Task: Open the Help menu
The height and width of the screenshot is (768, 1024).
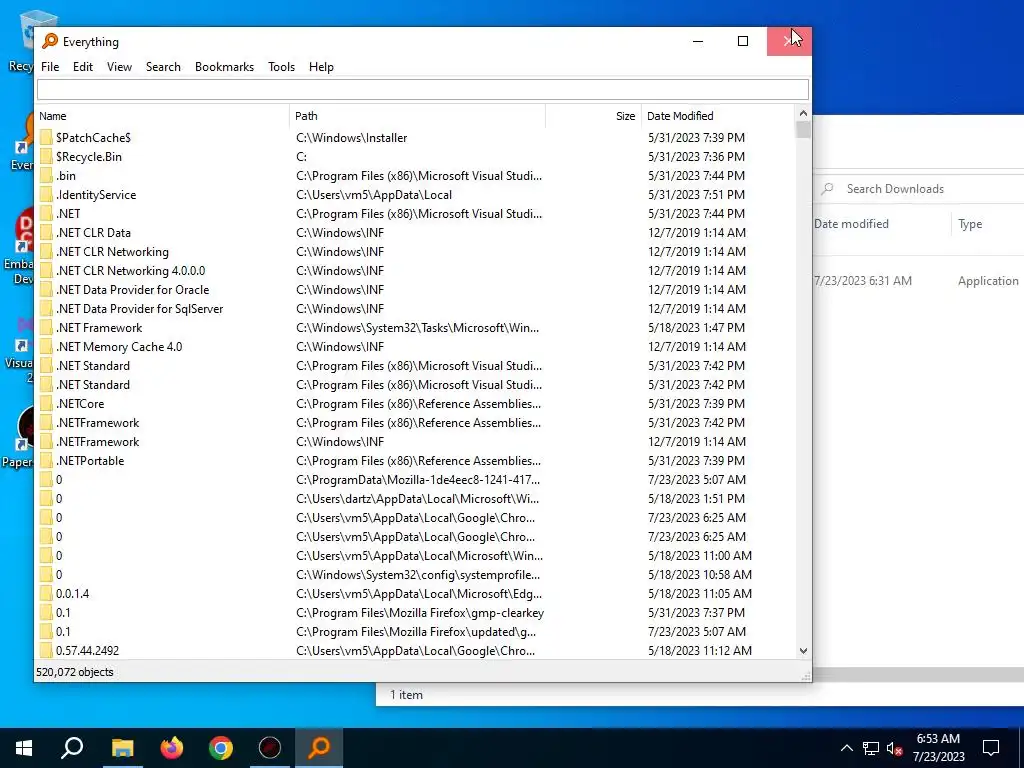Action: click(321, 67)
